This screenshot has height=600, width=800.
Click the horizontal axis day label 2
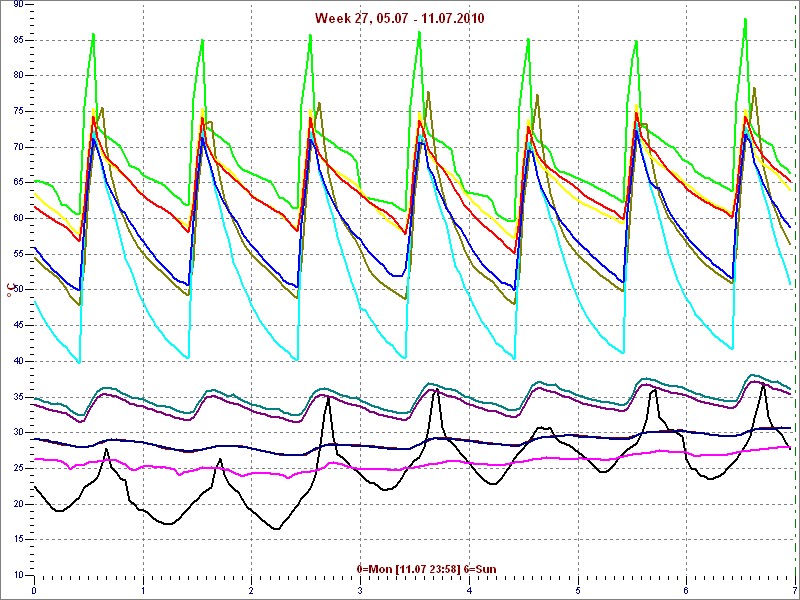pos(252,591)
